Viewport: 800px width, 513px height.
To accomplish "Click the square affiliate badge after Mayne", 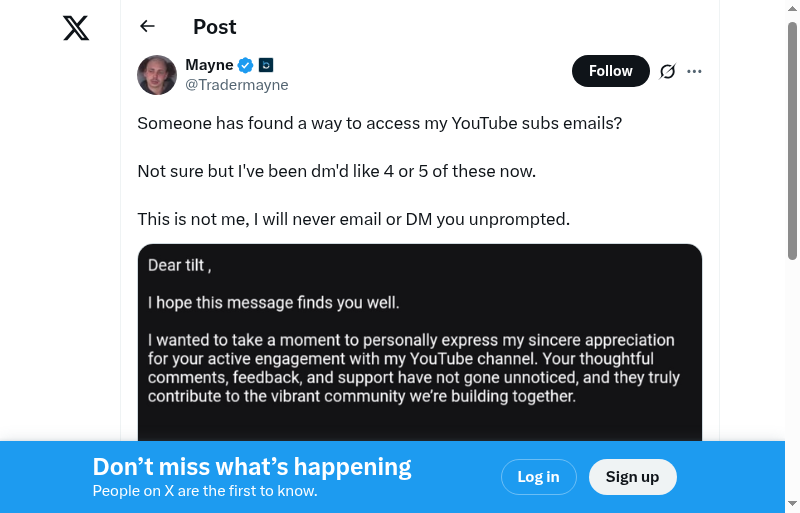I will pos(266,66).
